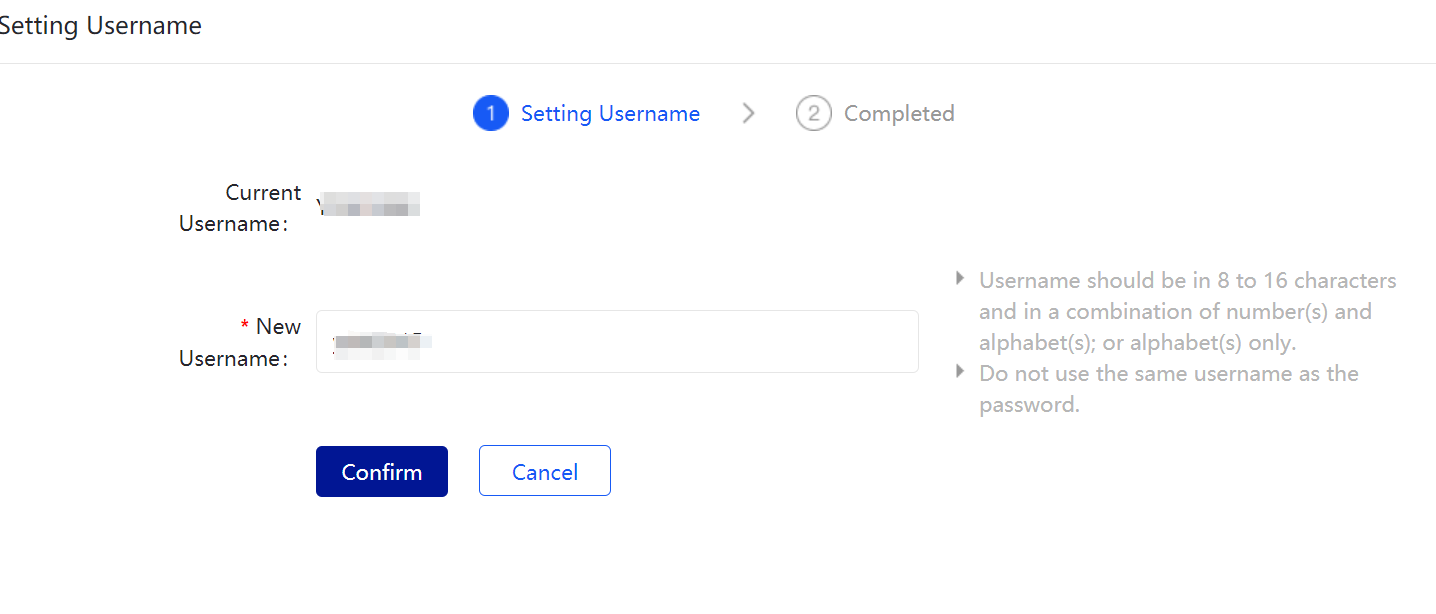Select the "Setting Username" step label
This screenshot has width=1436, height=614.
pos(610,114)
